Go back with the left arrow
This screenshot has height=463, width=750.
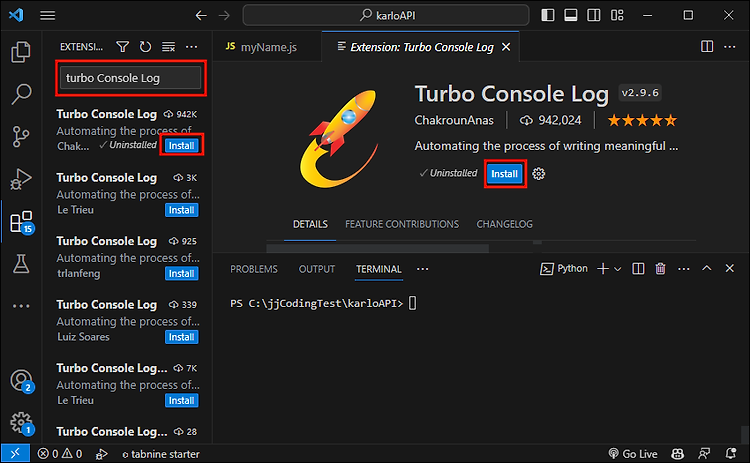pyautogui.click(x=201, y=15)
